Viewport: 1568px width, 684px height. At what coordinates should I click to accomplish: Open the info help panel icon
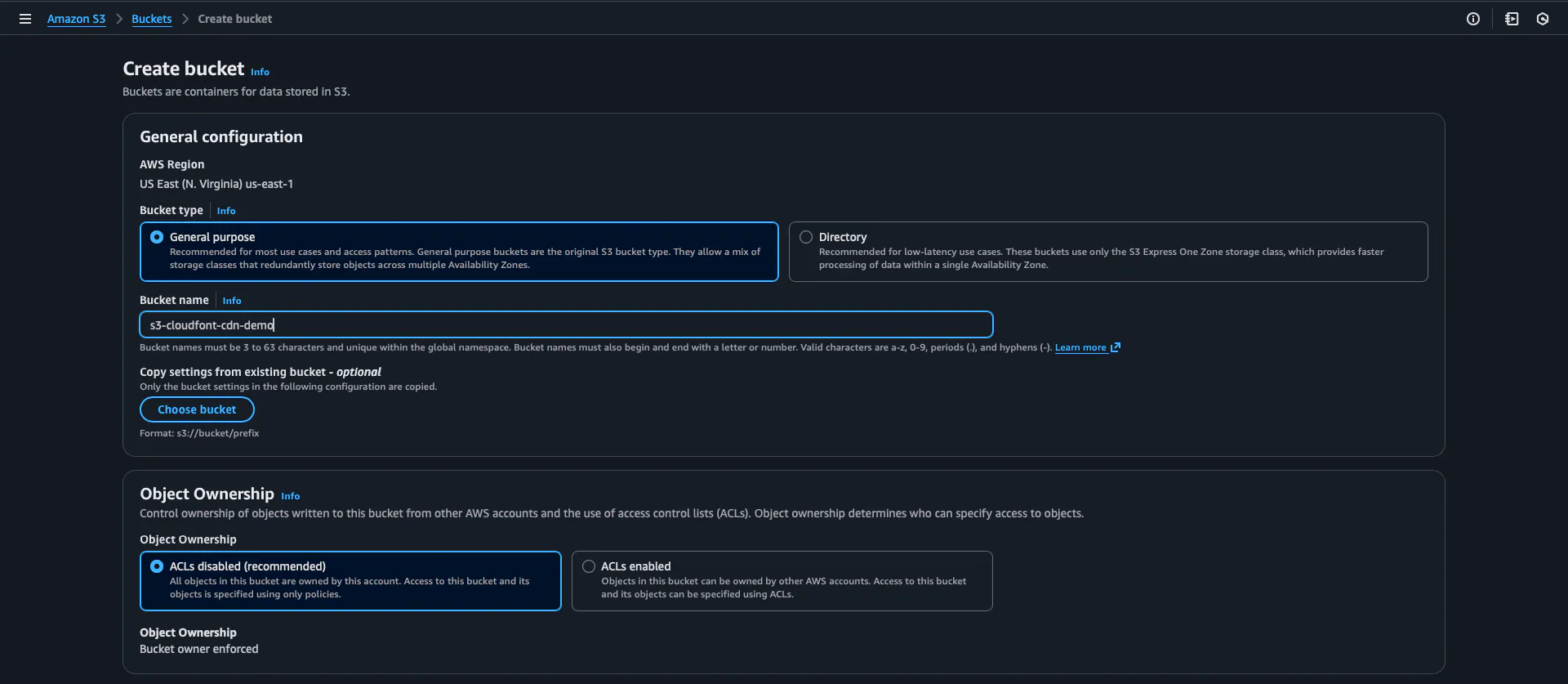(x=1472, y=19)
